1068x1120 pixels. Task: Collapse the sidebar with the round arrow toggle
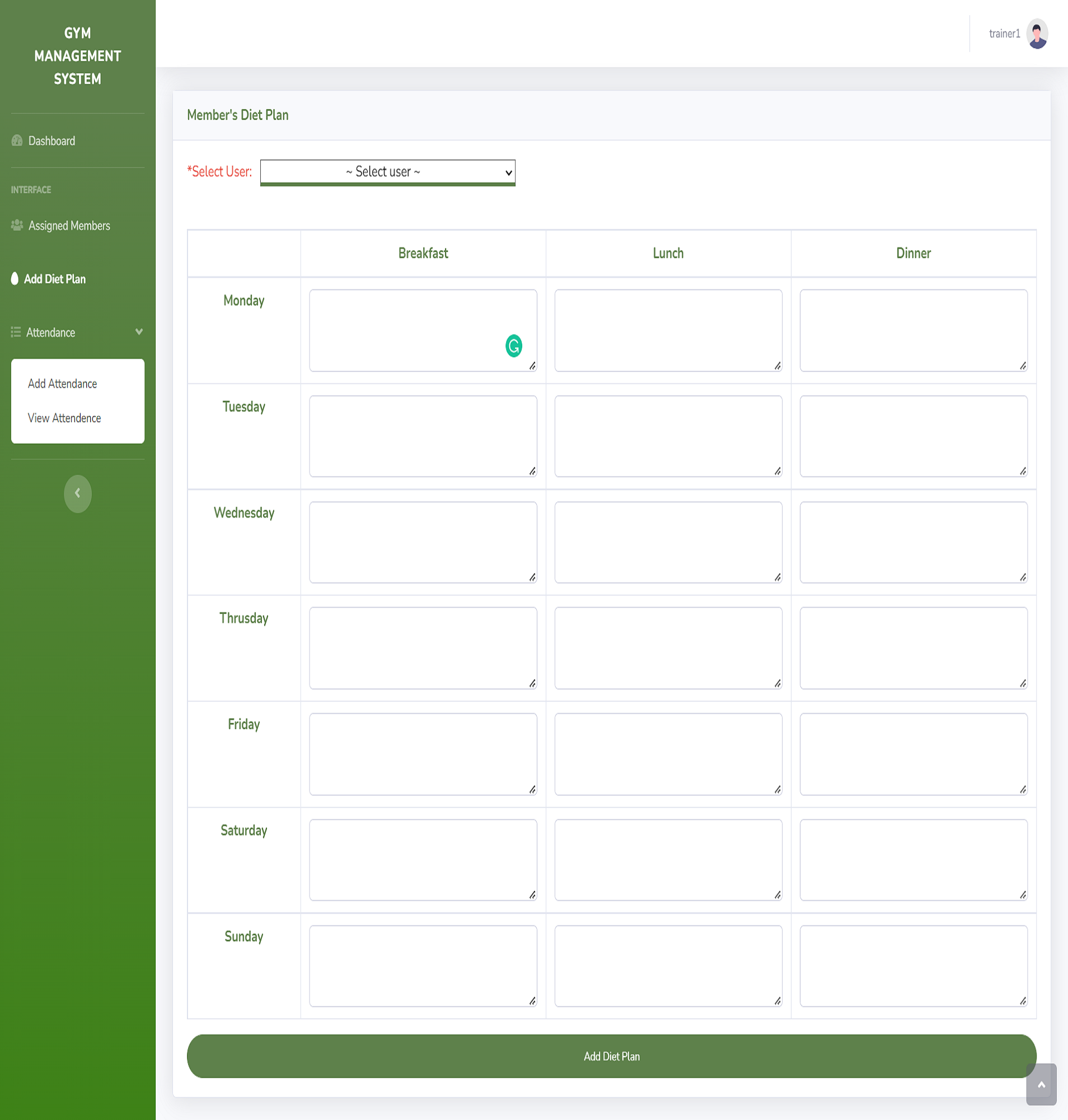click(x=77, y=493)
